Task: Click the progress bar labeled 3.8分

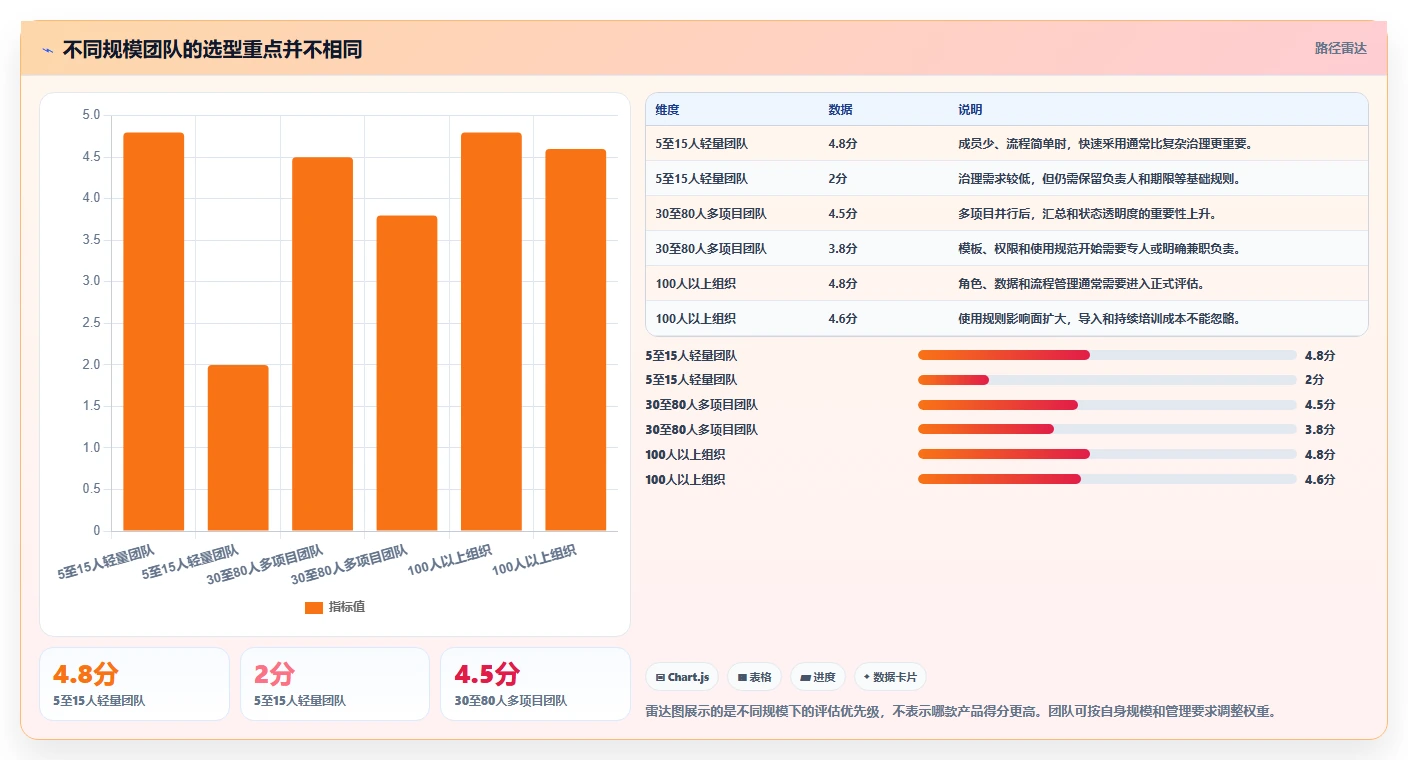Action: click(1107, 430)
